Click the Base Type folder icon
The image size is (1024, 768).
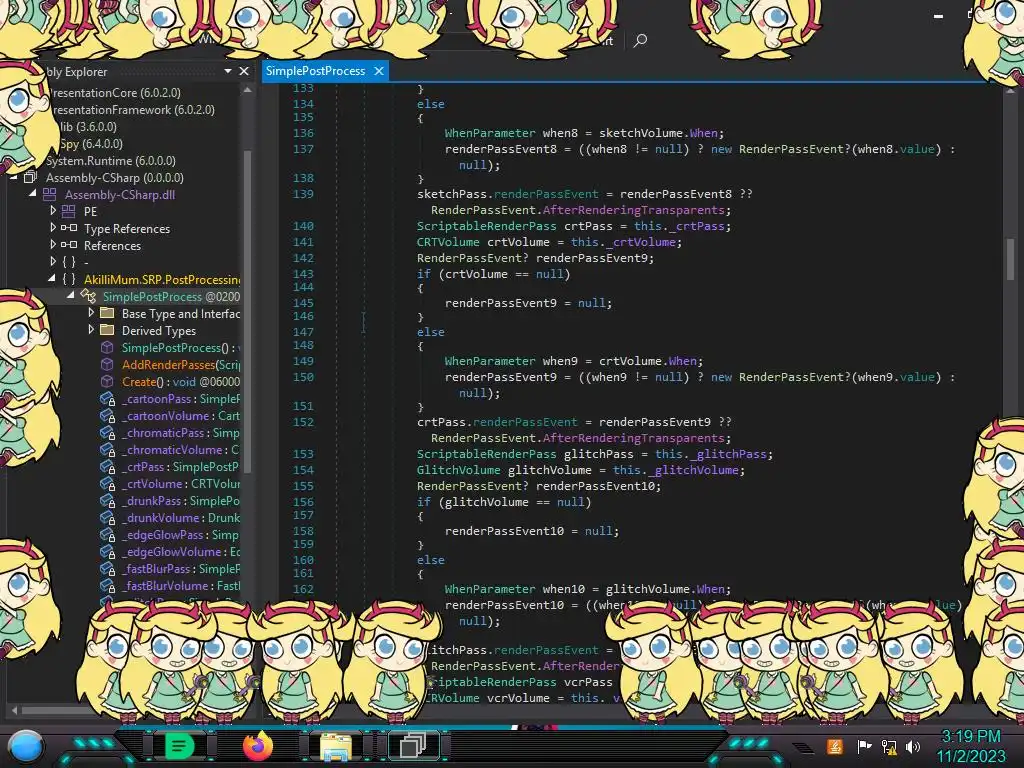[x=107, y=313]
